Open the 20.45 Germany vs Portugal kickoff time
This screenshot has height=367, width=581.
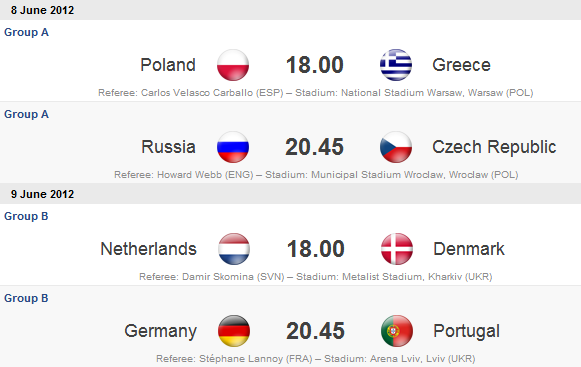tap(315, 331)
